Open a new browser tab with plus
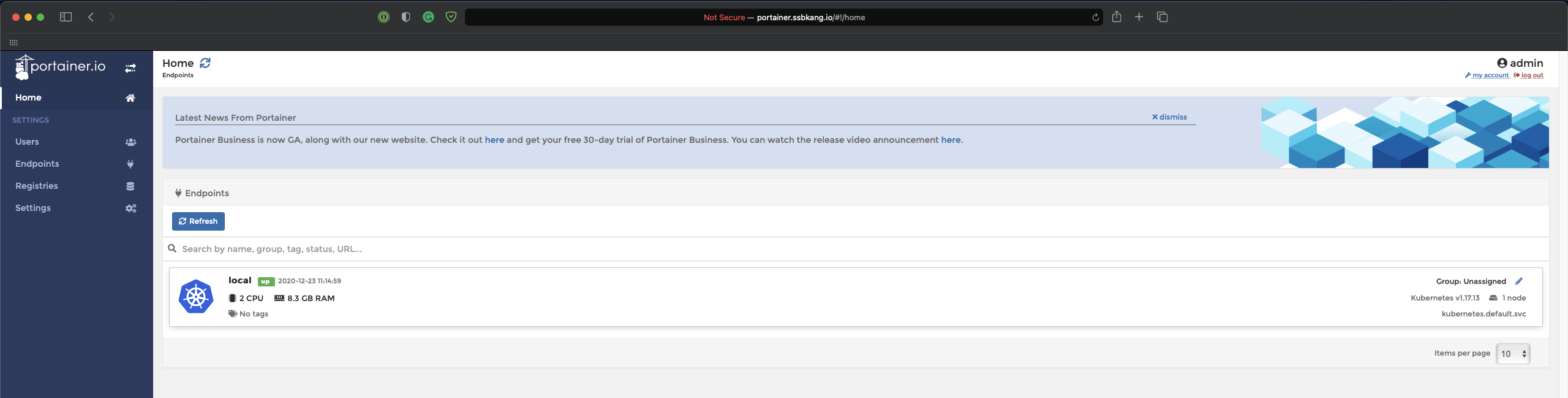 1139,17
